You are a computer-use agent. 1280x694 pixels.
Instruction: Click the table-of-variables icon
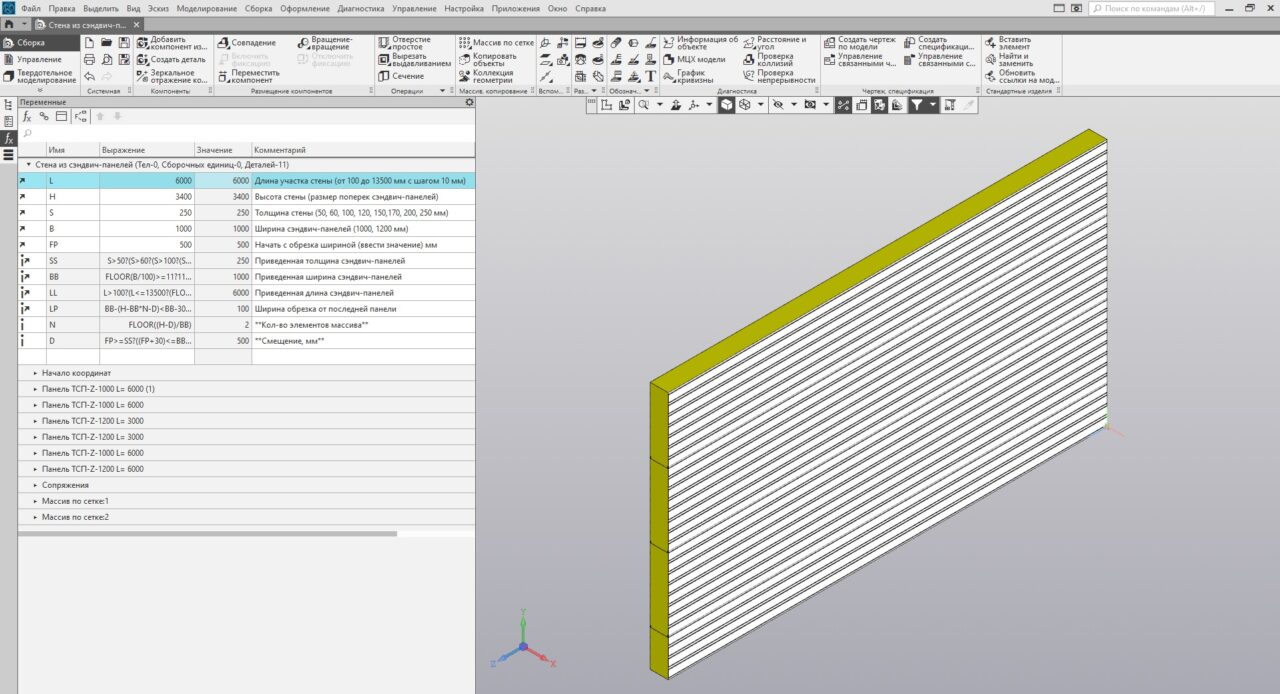tap(61, 116)
